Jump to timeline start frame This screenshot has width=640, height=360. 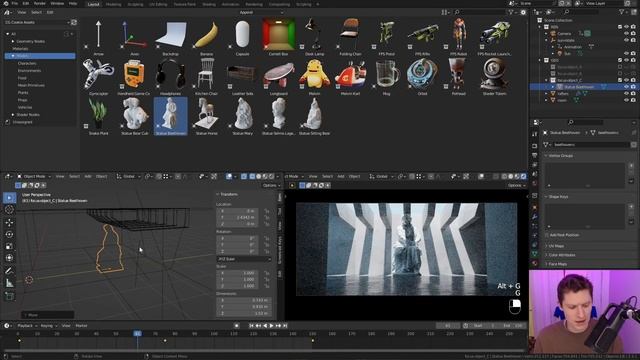[x=251, y=326]
